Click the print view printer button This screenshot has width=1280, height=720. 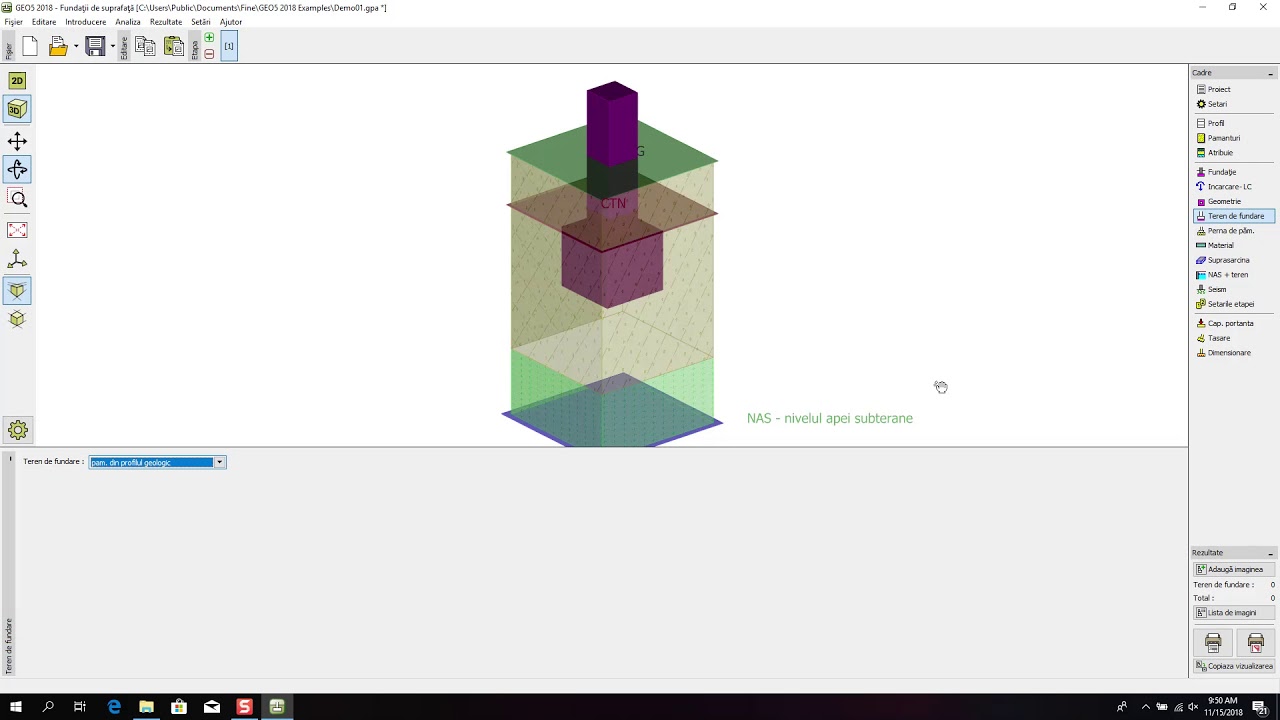(x=1256, y=643)
